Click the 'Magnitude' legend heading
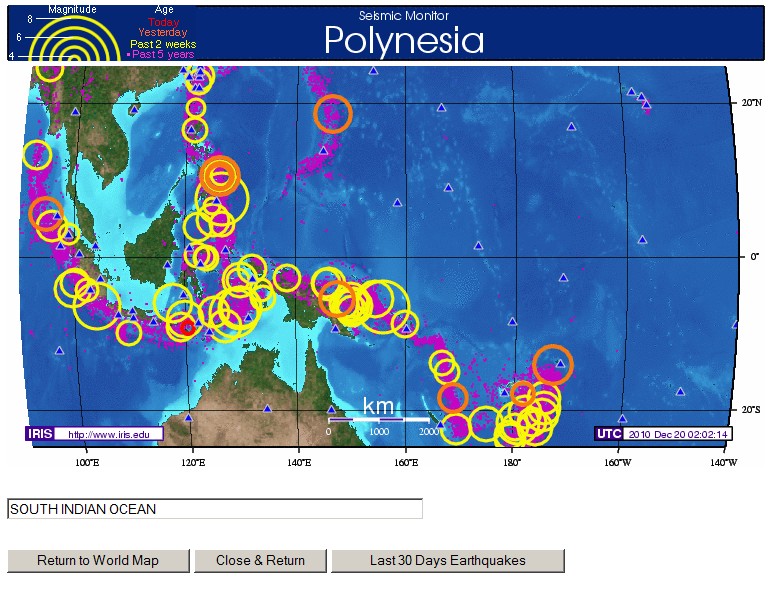 (x=72, y=9)
